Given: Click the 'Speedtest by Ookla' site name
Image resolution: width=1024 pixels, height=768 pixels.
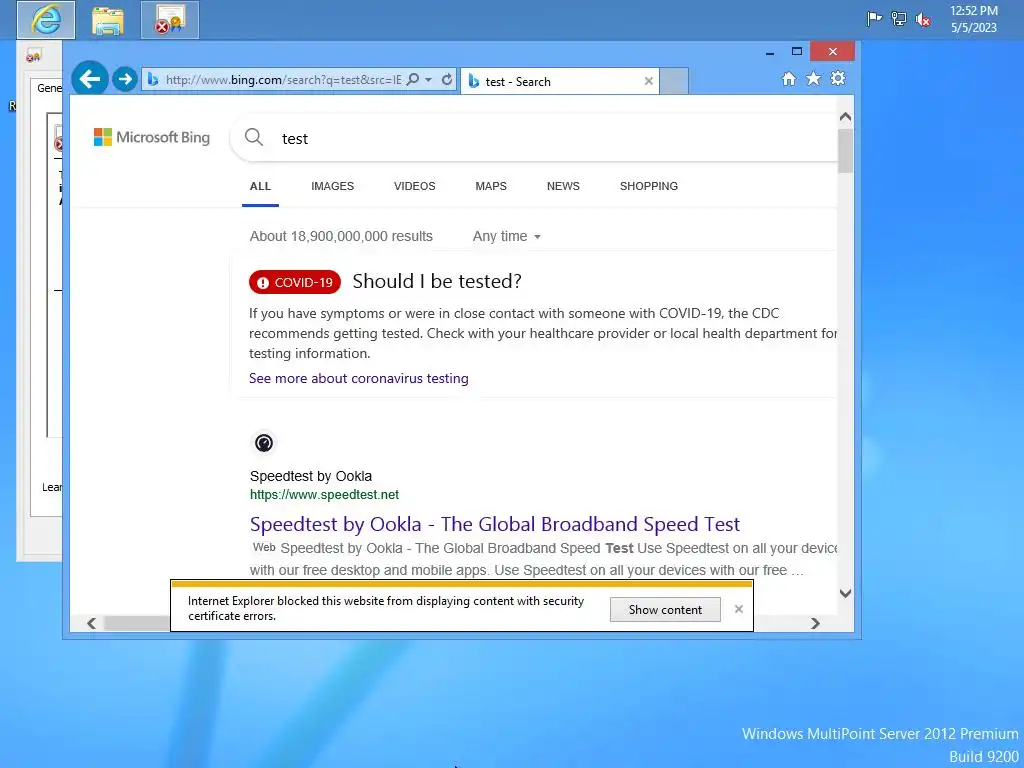Looking at the screenshot, I should click(311, 476).
